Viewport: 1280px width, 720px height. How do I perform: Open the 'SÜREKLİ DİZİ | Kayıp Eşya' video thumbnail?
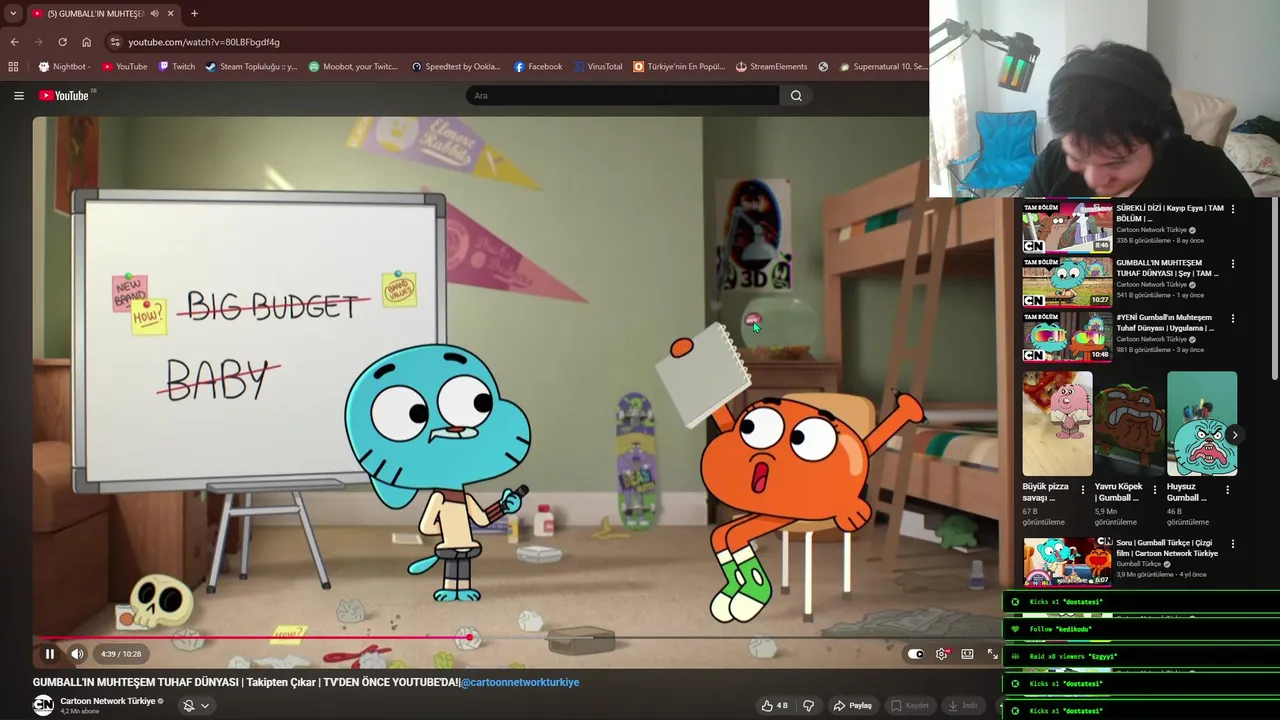point(1067,227)
